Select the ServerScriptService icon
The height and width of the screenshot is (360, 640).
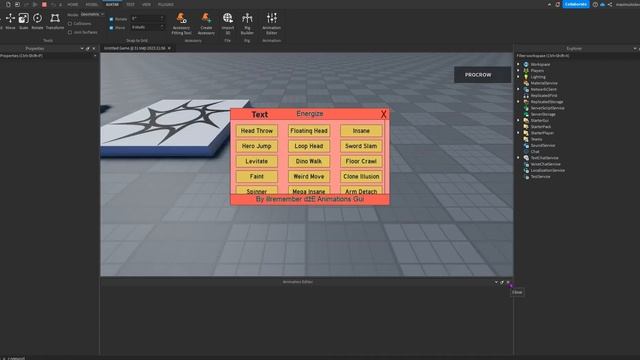click(x=526, y=108)
